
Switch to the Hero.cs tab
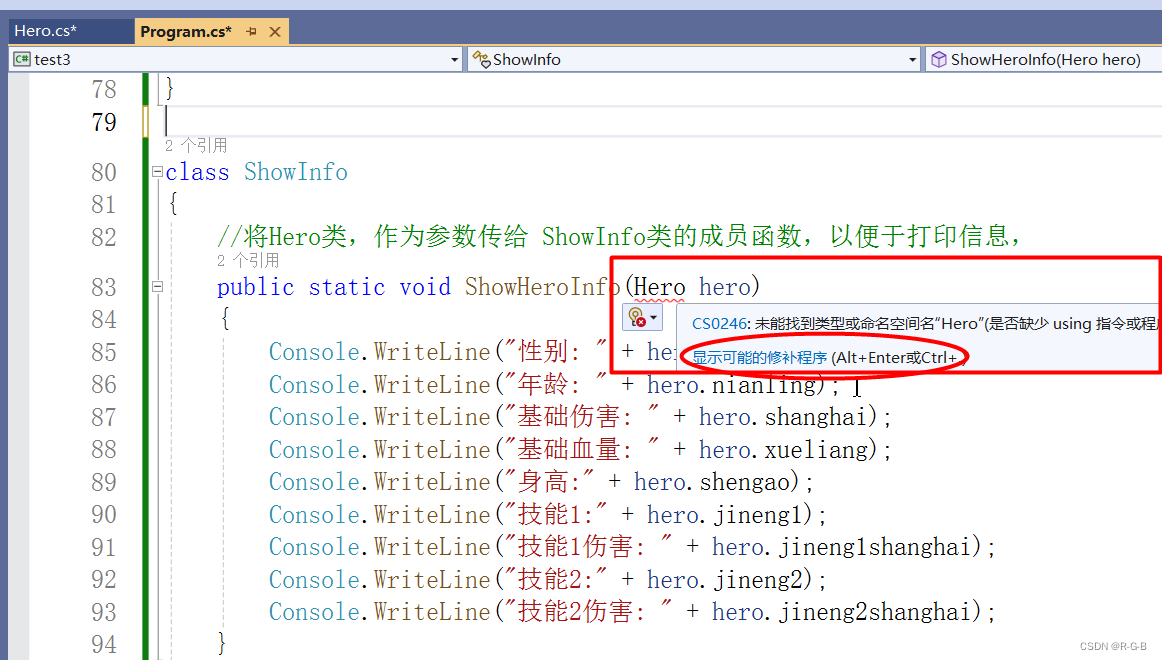click(x=46, y=31)
